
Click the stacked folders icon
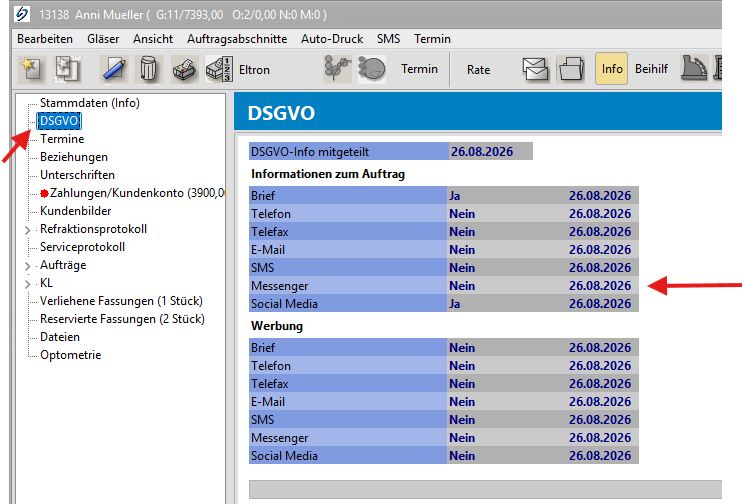point(571,69)
